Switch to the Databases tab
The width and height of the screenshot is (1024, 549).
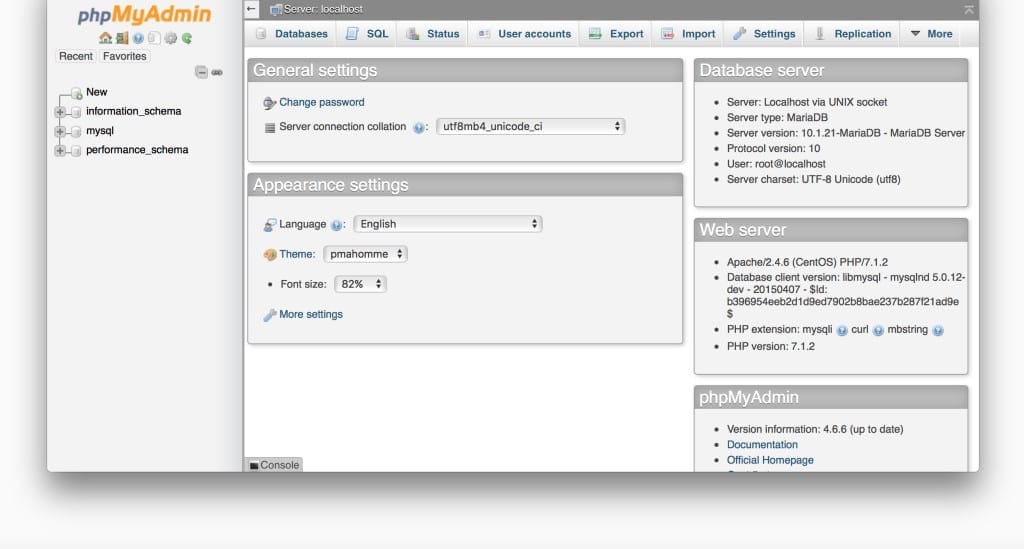[x=291, y=34]
